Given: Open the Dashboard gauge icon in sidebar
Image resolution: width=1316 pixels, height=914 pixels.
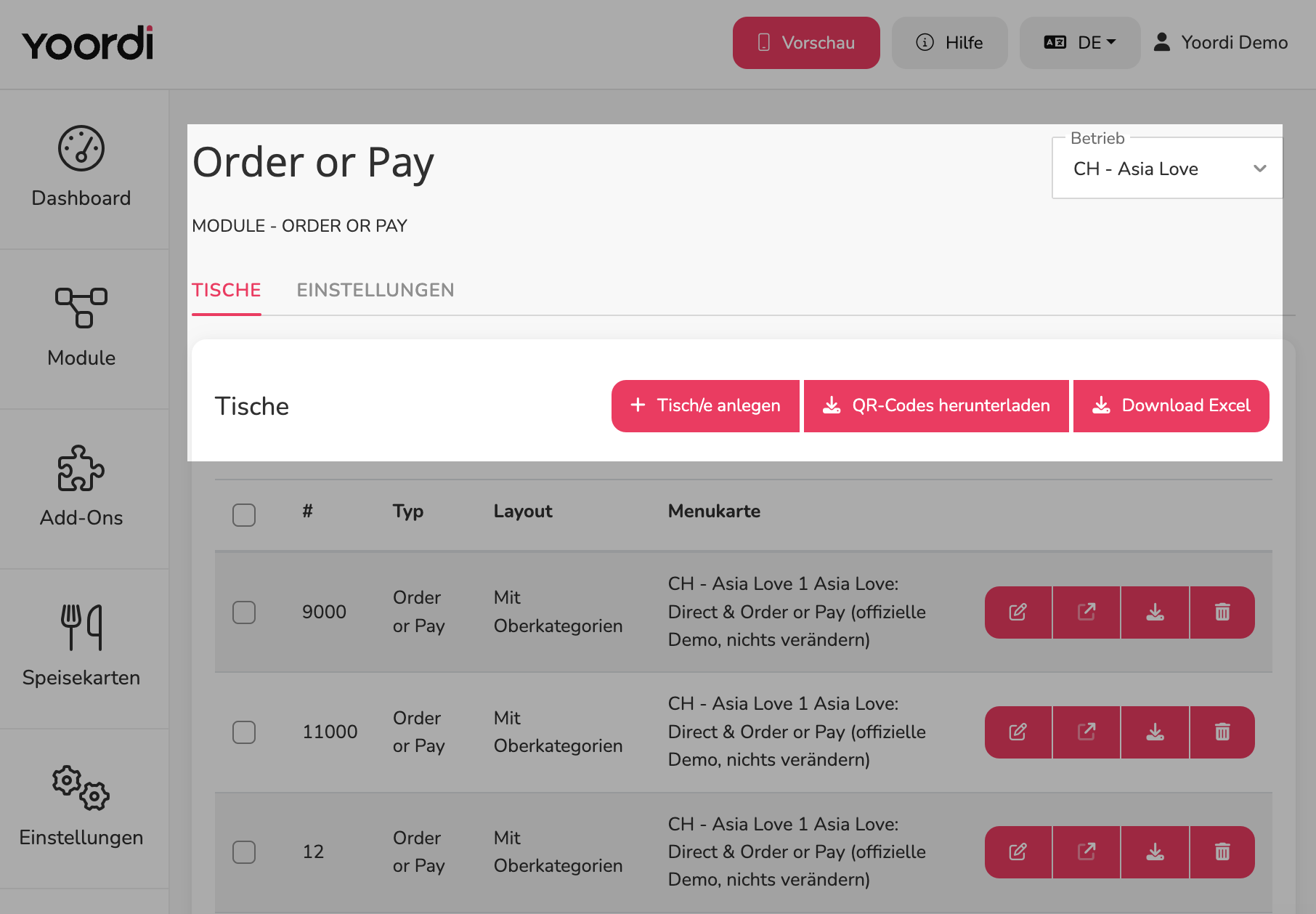Looking at the screenshot, I should point(81,149).
